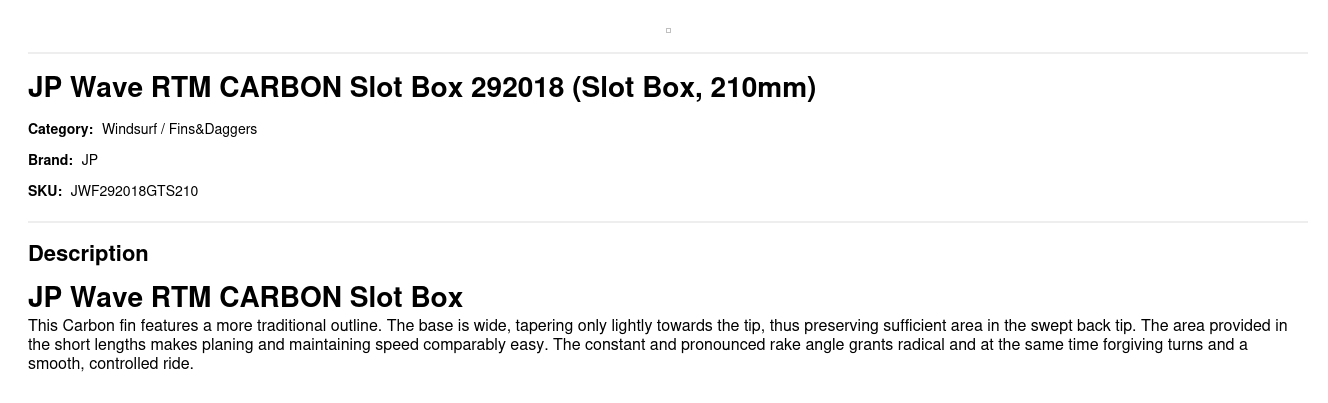Viewport: 1328px width, 403px height.
Task: Select "(Slot Box, 210mm)" in the title
Action: pos(693,88)
